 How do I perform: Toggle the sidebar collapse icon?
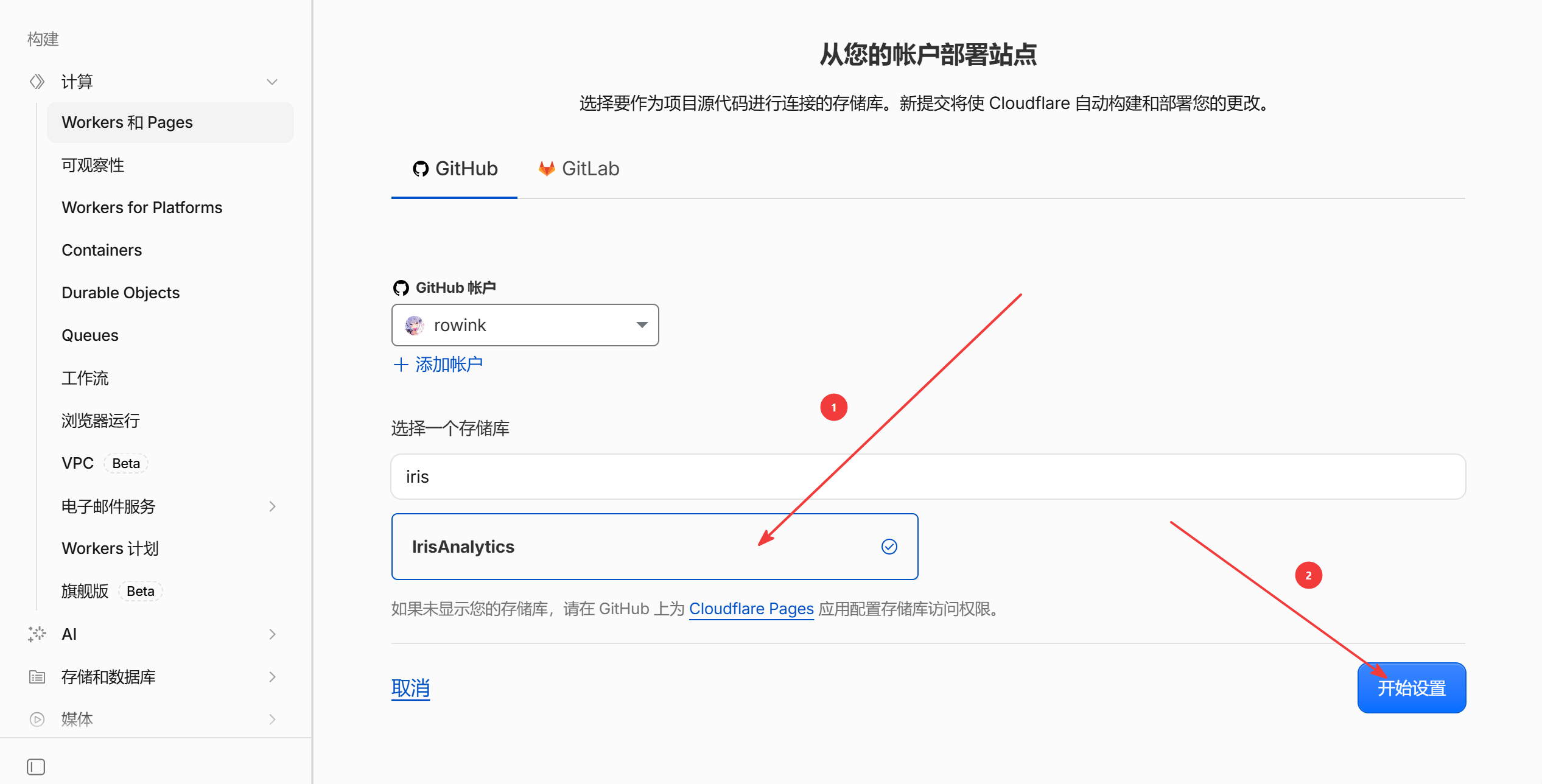pos(36,767)
